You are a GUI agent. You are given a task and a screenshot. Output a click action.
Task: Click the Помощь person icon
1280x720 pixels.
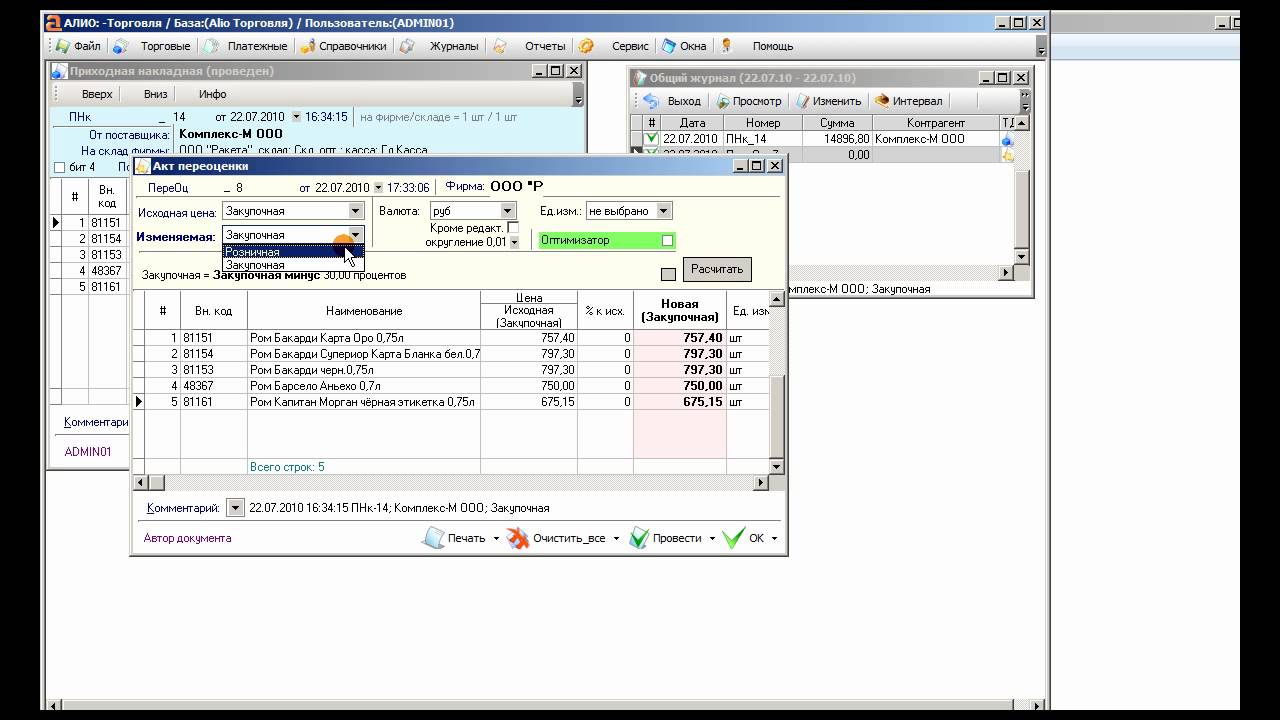click(727, 46)
